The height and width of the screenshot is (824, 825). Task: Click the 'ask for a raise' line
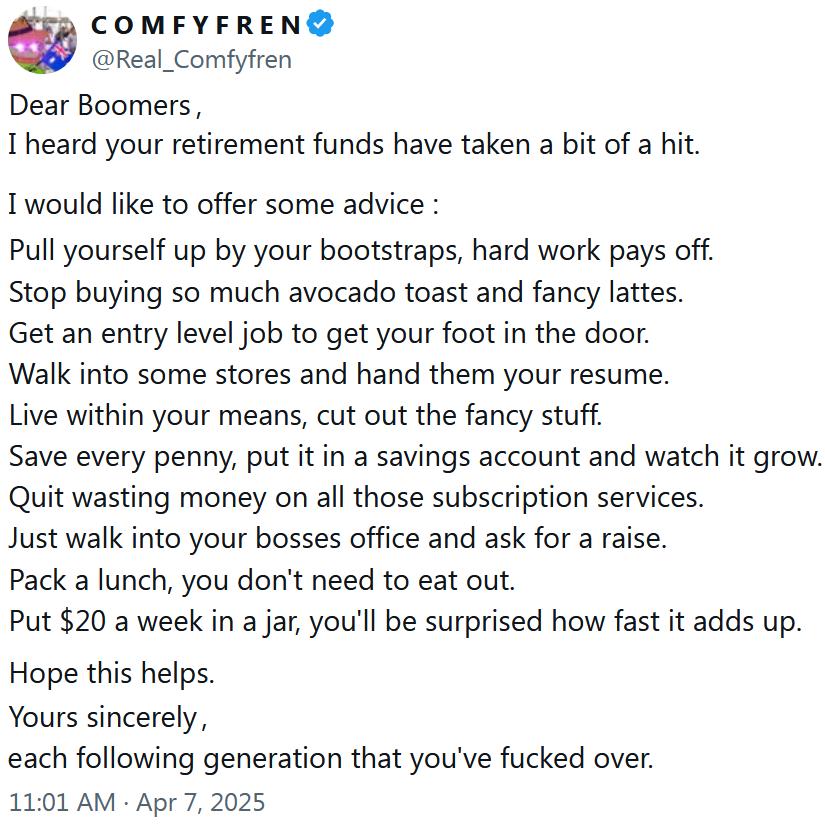coord(338,539)
